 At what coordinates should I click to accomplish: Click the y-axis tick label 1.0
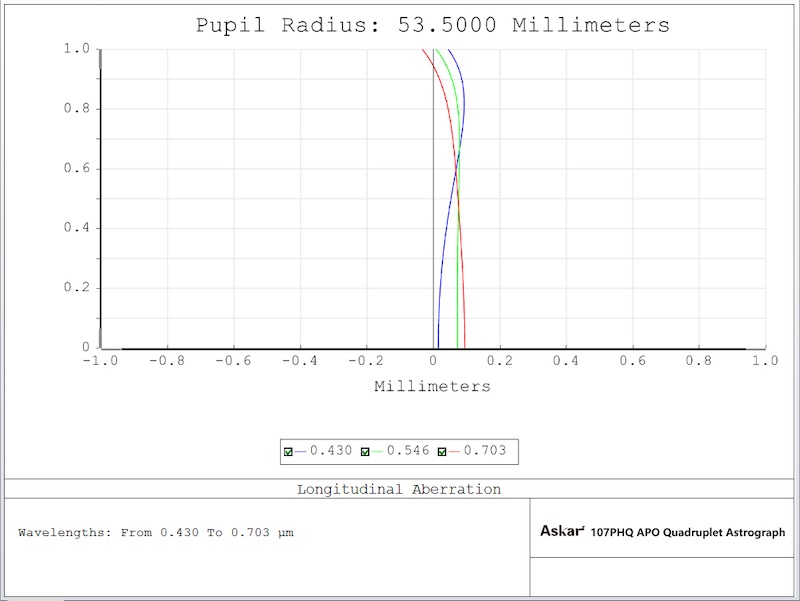[77, 48]
